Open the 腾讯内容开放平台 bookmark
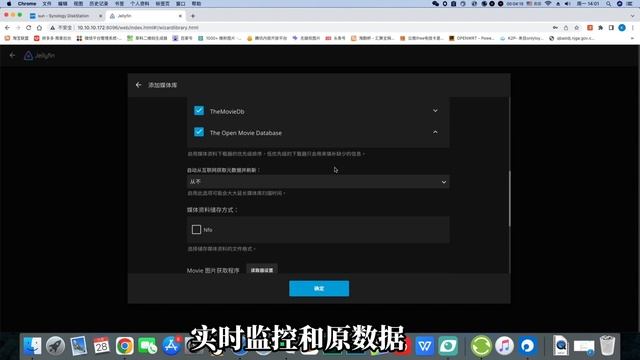 267,38
